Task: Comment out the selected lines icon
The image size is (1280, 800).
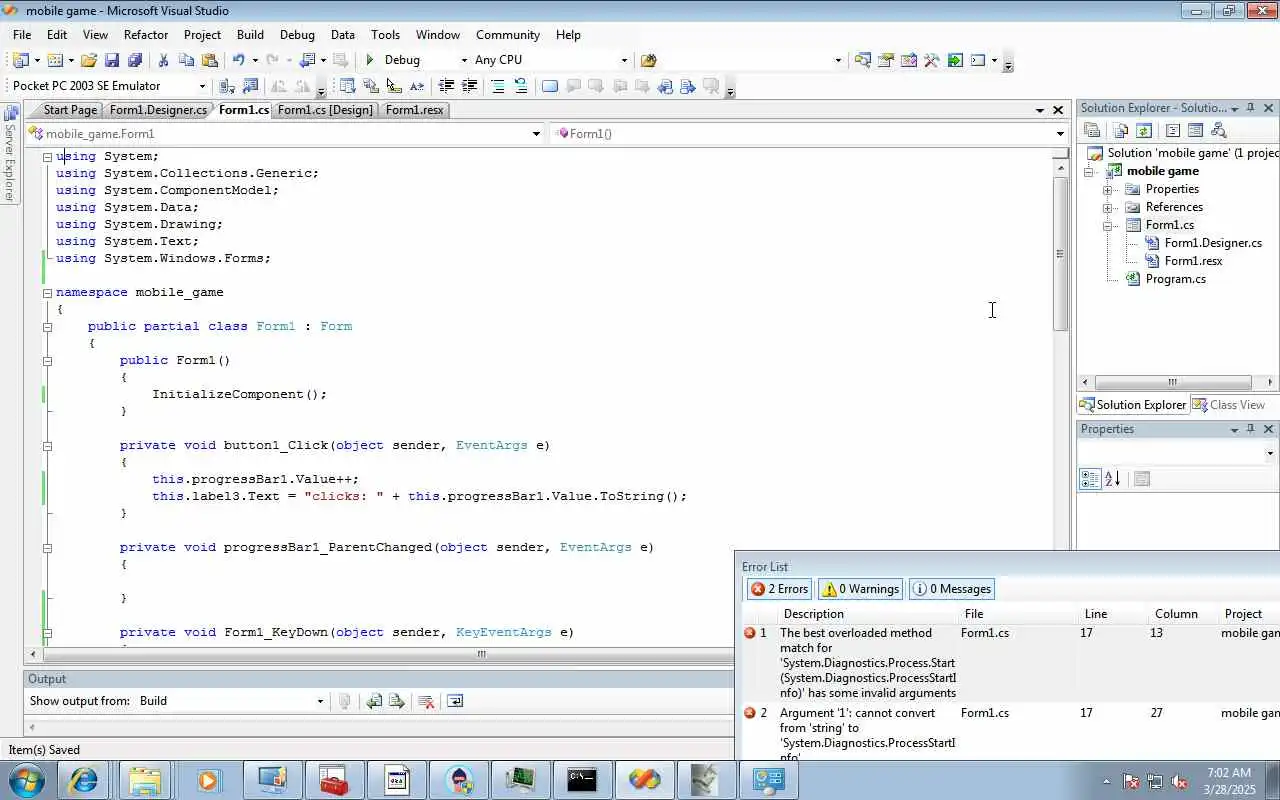Action: (x=497, y=86)
